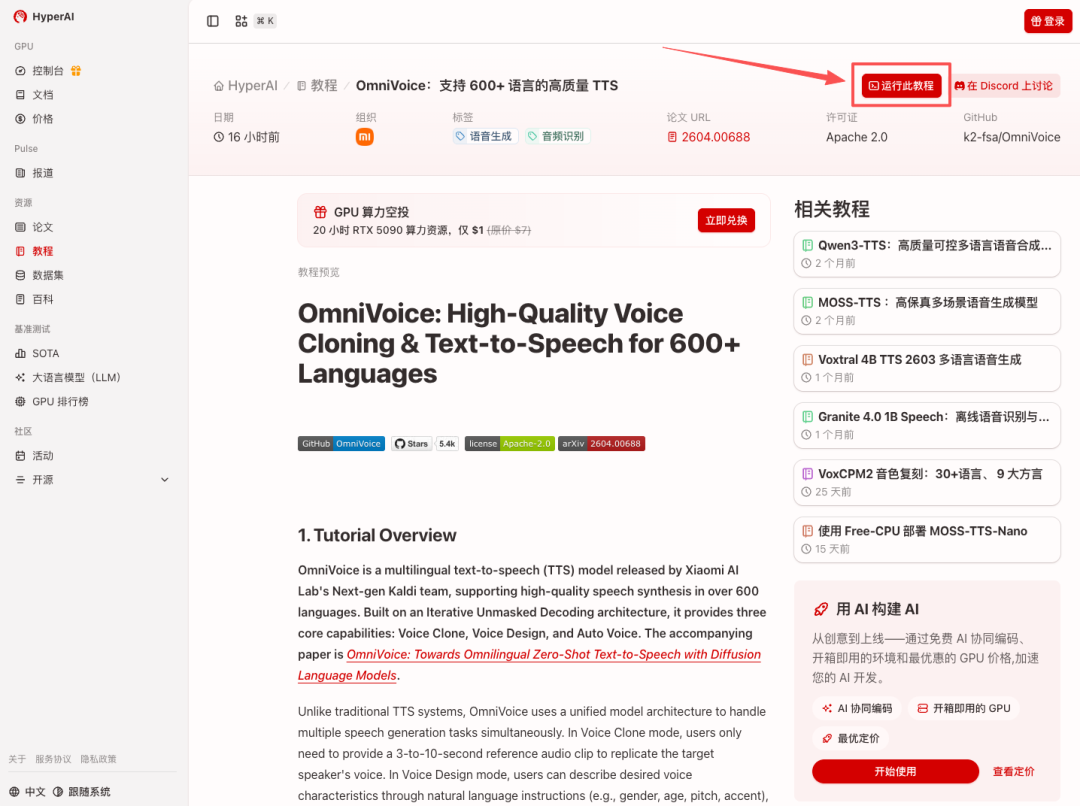Click the GitHub Stars badge

point(412,444)
